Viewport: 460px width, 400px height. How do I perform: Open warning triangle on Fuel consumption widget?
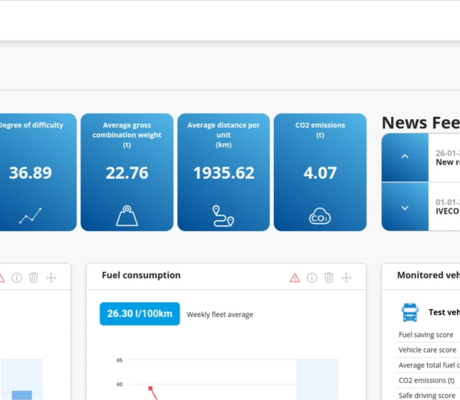click(295, 278)
